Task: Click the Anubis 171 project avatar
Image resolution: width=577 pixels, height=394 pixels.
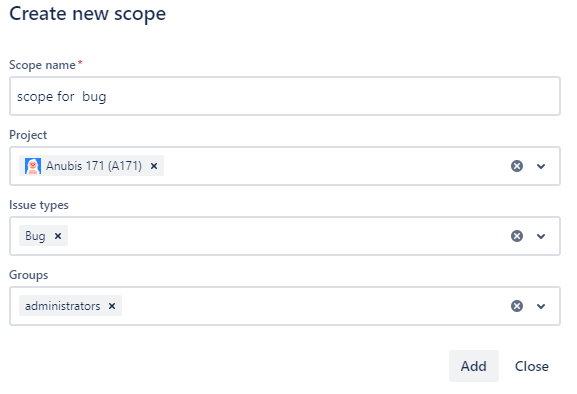Action: click(33, 166)
